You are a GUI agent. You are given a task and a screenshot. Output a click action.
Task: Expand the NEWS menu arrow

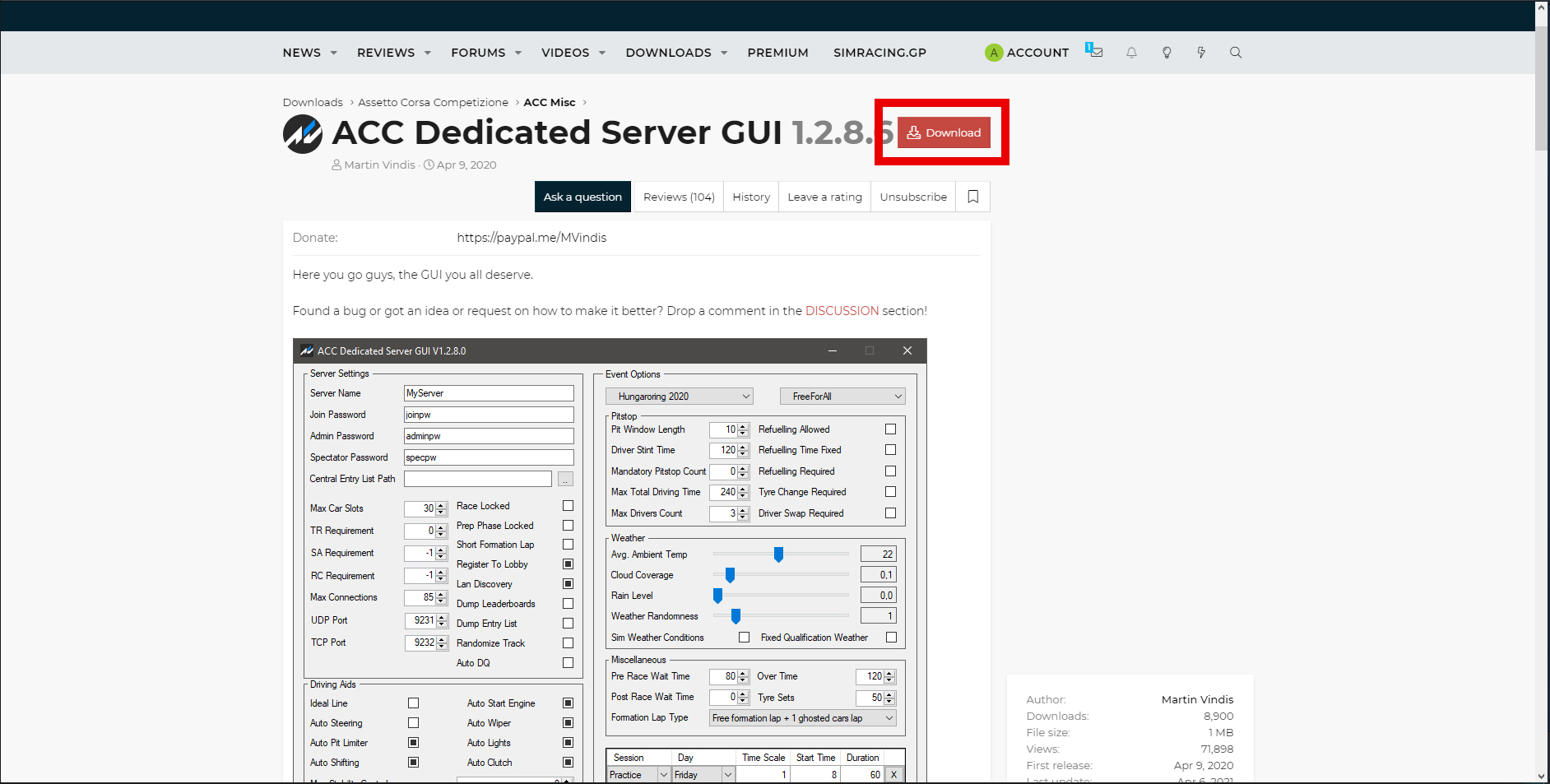click(x=334, y=53)
